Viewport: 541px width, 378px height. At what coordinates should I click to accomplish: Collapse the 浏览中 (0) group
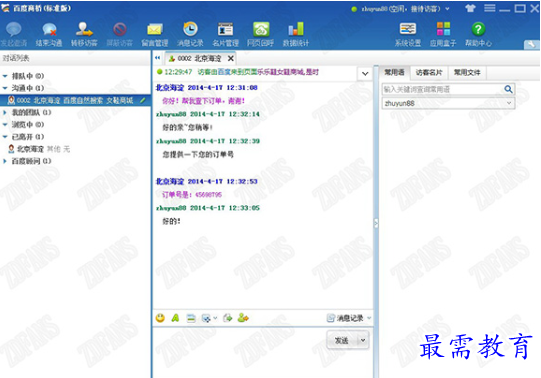pyautogui.click(x=5, y=125)
